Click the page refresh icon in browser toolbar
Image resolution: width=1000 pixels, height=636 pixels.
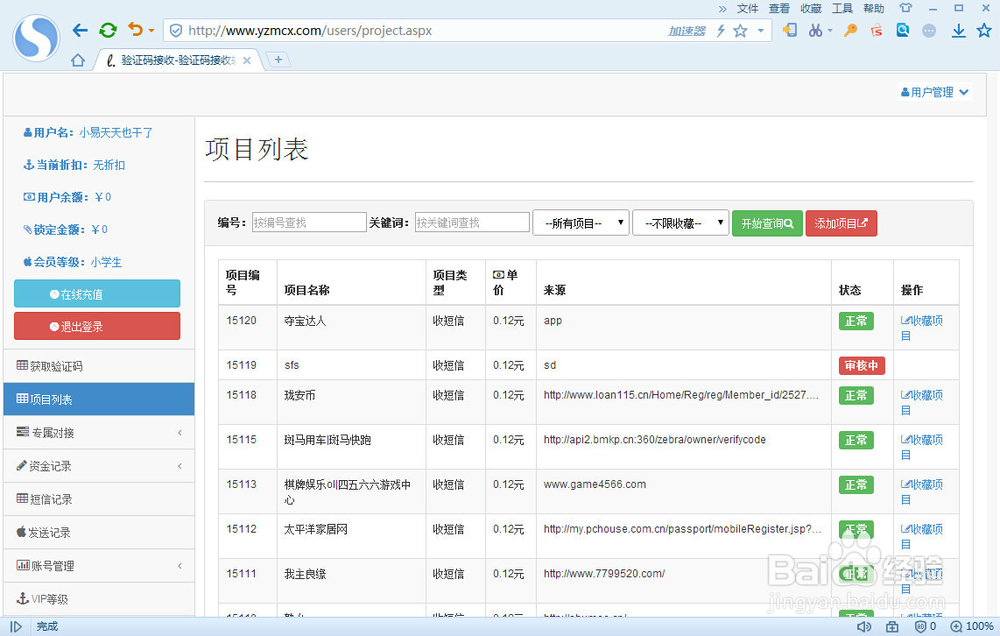coord(107,30)
